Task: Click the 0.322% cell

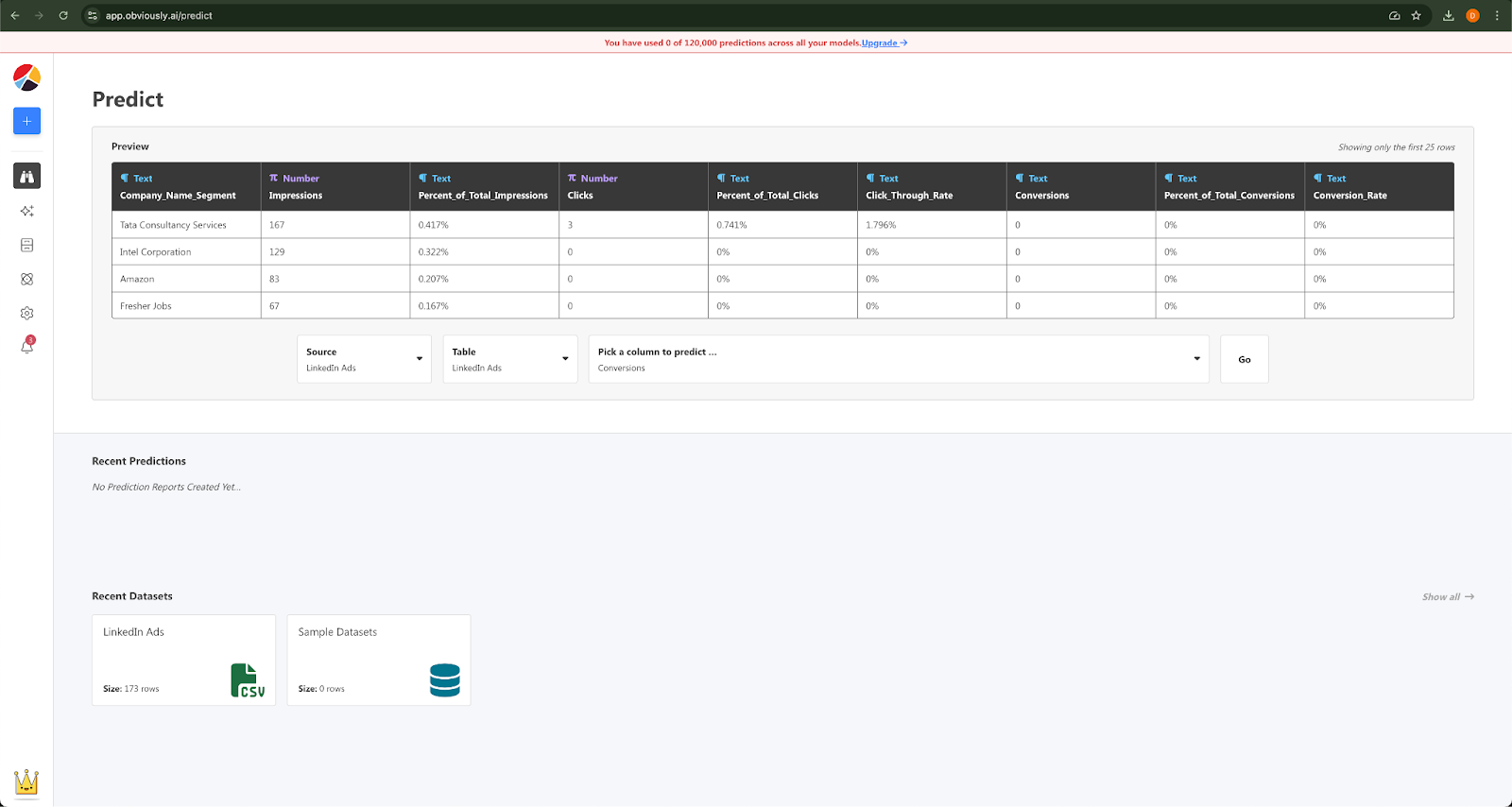Action: pos(485,252)
